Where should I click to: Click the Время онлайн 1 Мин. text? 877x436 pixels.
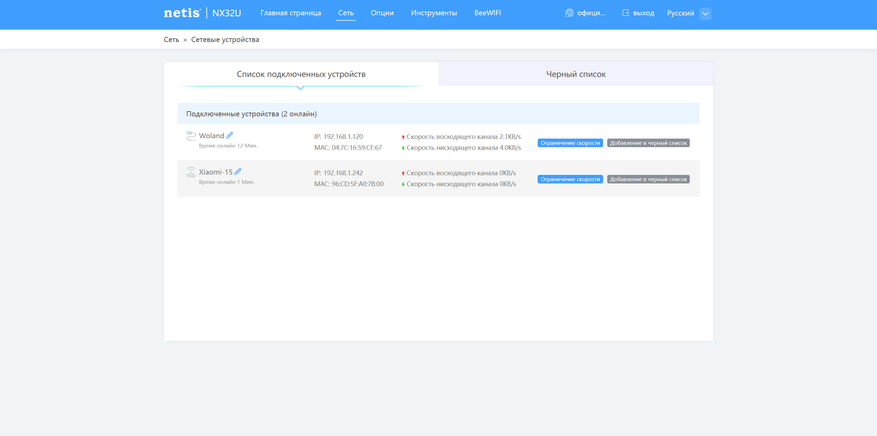coord(227,182)
